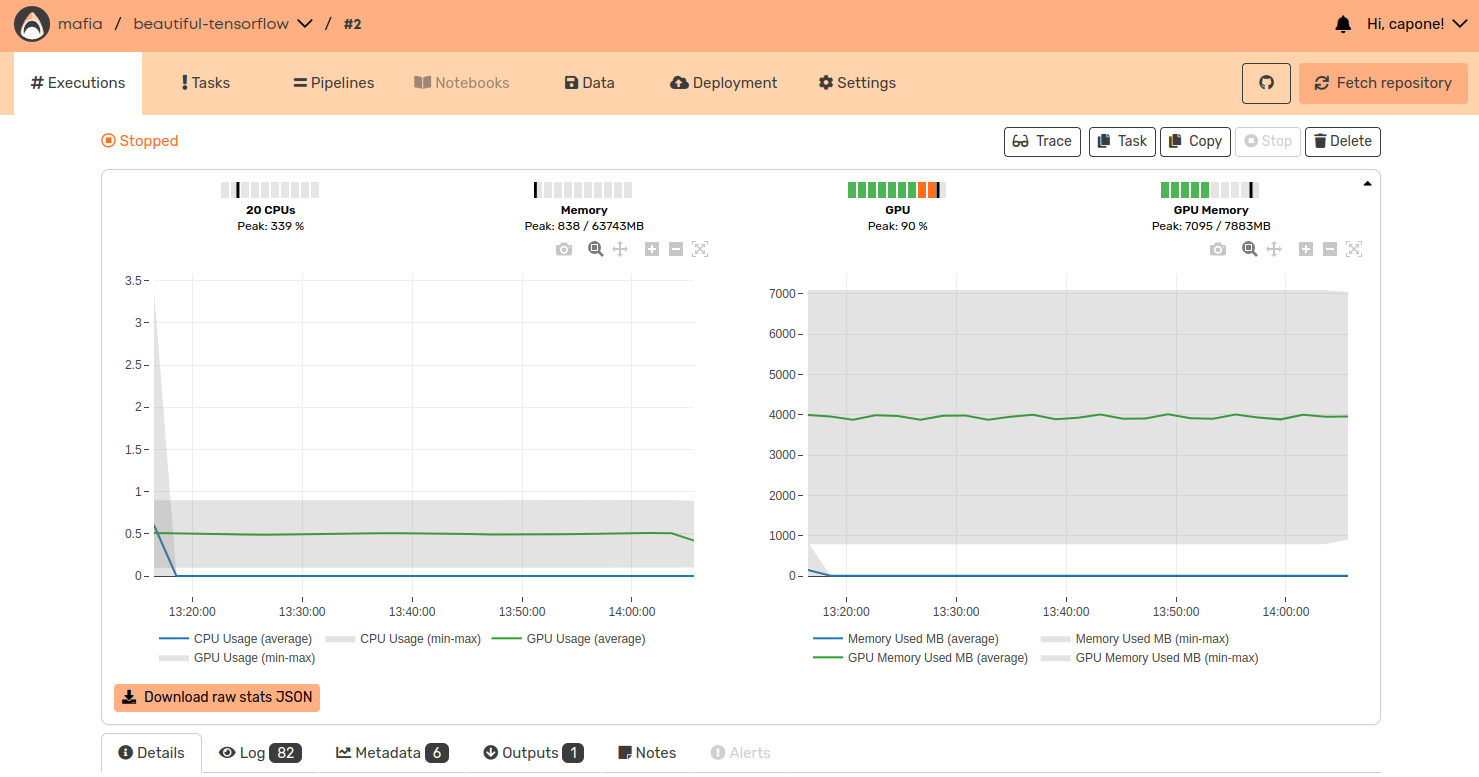Download left chart as PNG camera icon
Screen dimensions: 1479x777
click(564, 249)
